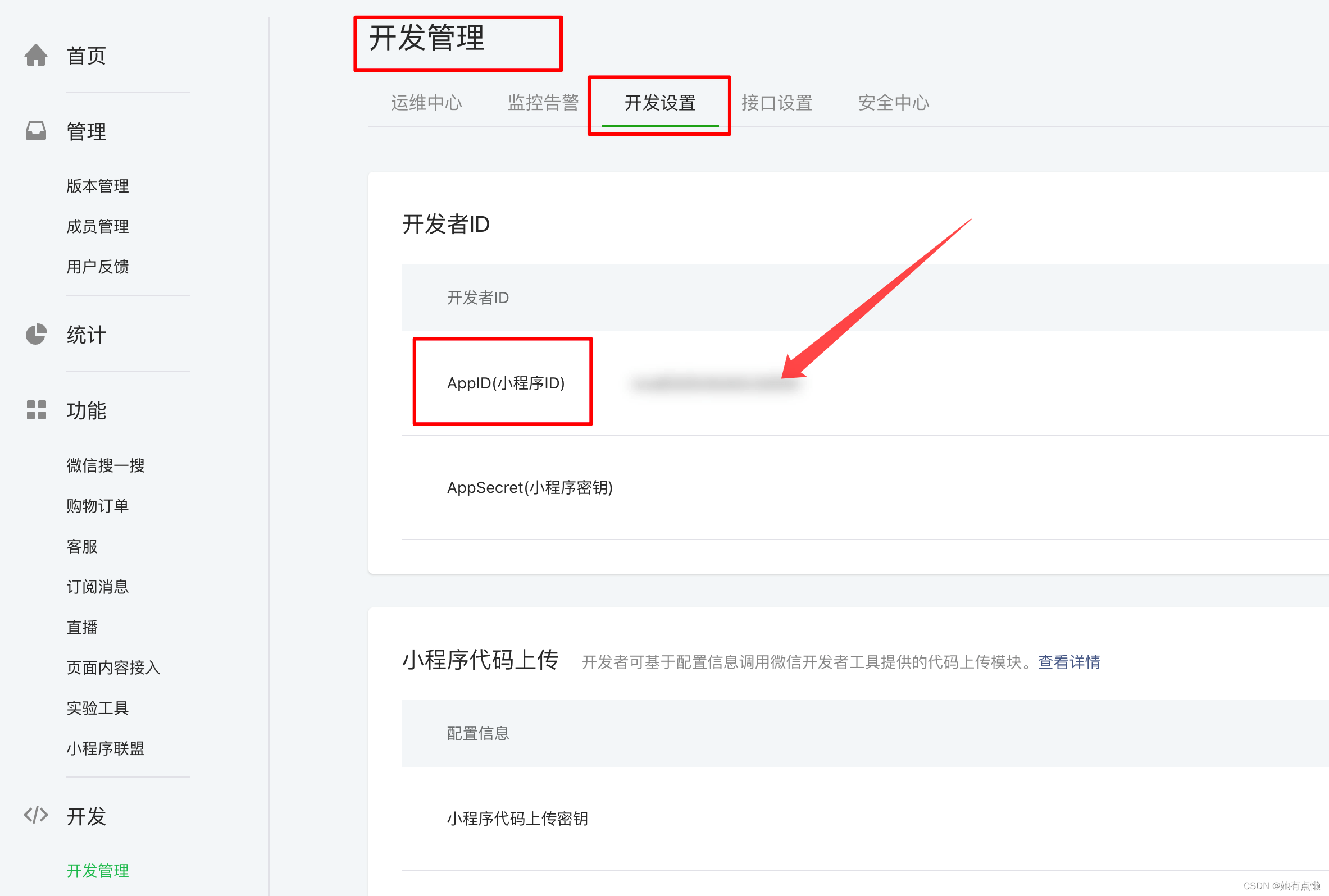Open 用户反馈 in the sidebar

coord(98,266)
